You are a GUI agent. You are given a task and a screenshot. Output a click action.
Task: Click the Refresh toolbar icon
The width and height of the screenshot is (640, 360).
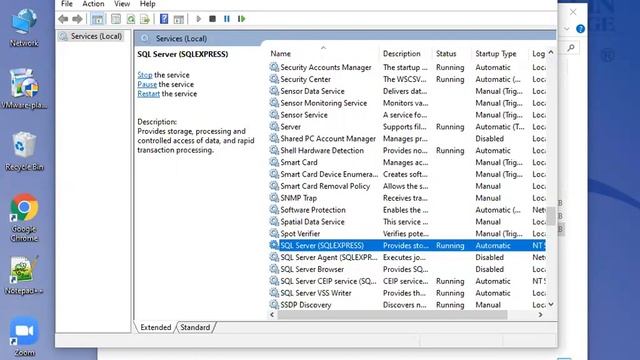(131, 19)
